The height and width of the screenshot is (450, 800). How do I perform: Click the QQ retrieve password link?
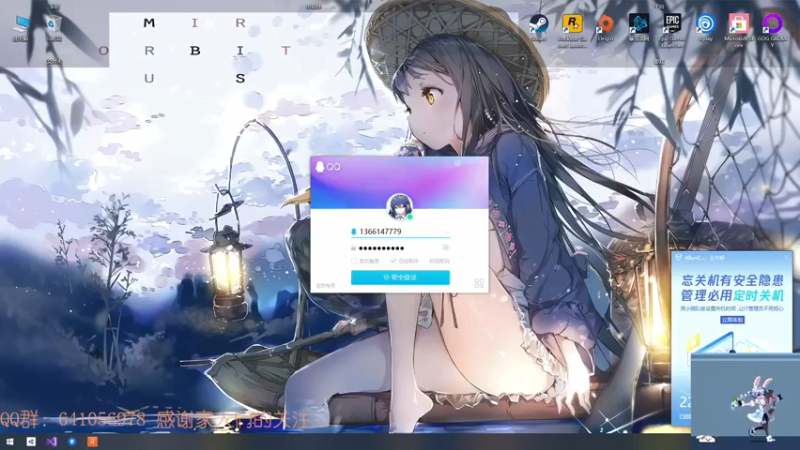(439, 261)
